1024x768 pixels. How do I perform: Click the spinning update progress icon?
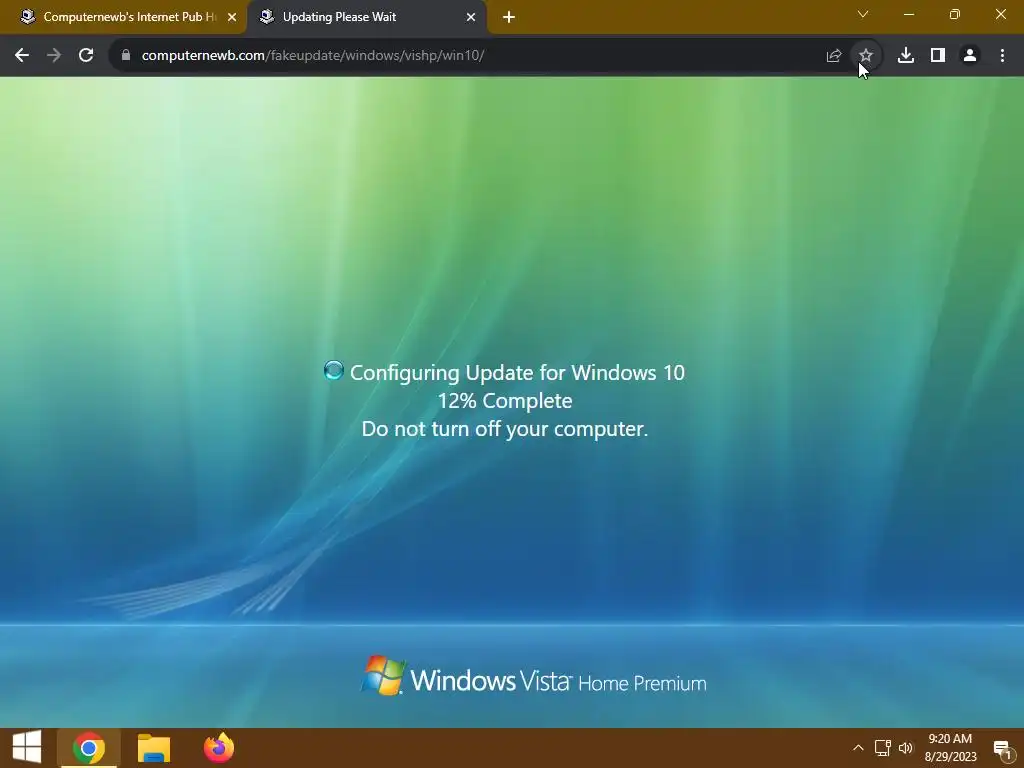[334, 370]
